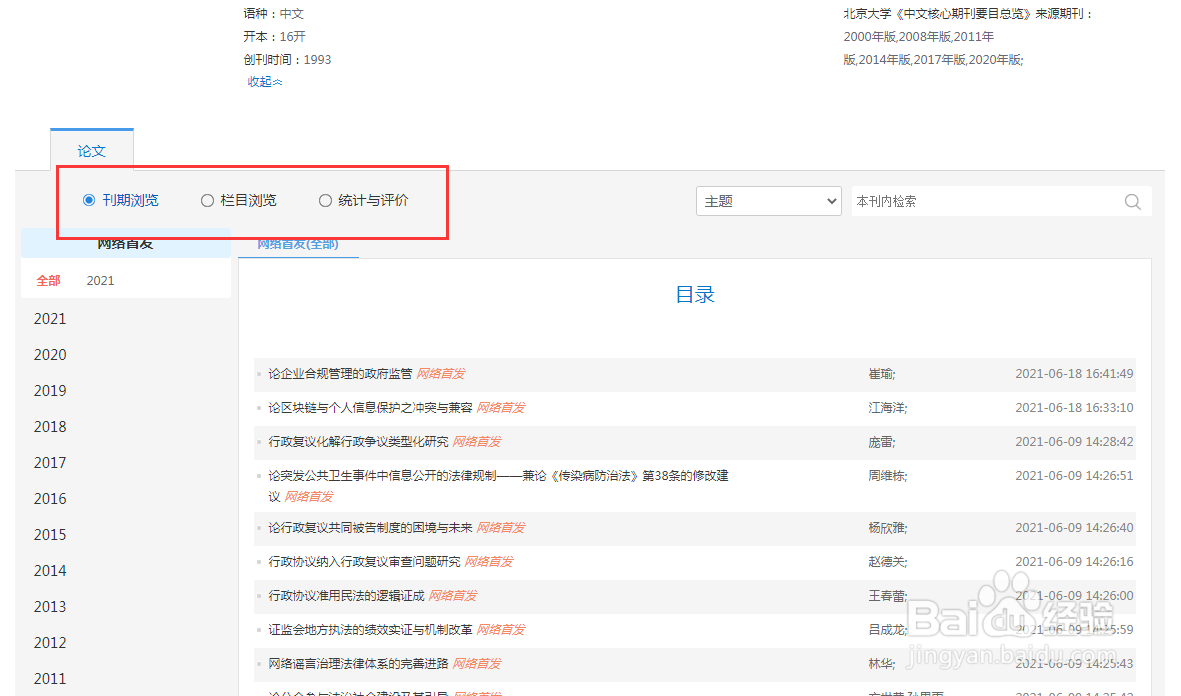This screenshot has width=1181, height=696.
Task: Click the 网络首发 sidebar header
Action: tap(126, 244)
